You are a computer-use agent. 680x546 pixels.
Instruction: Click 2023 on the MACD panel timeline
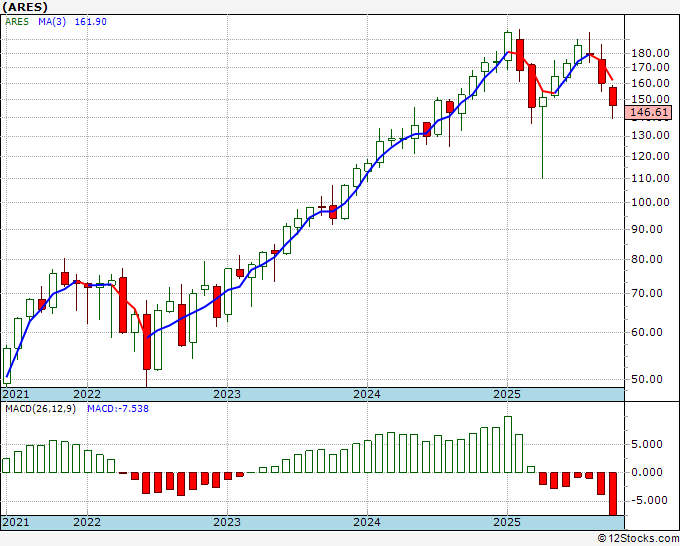point(227,522)
